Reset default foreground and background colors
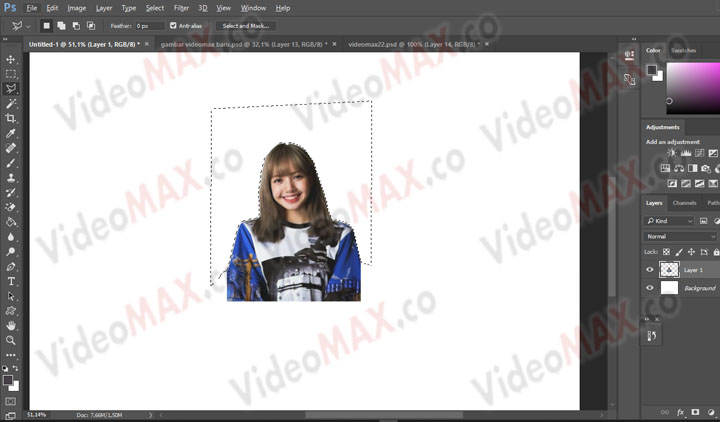This screenshot has height=422, width=720. click(5, 368)
